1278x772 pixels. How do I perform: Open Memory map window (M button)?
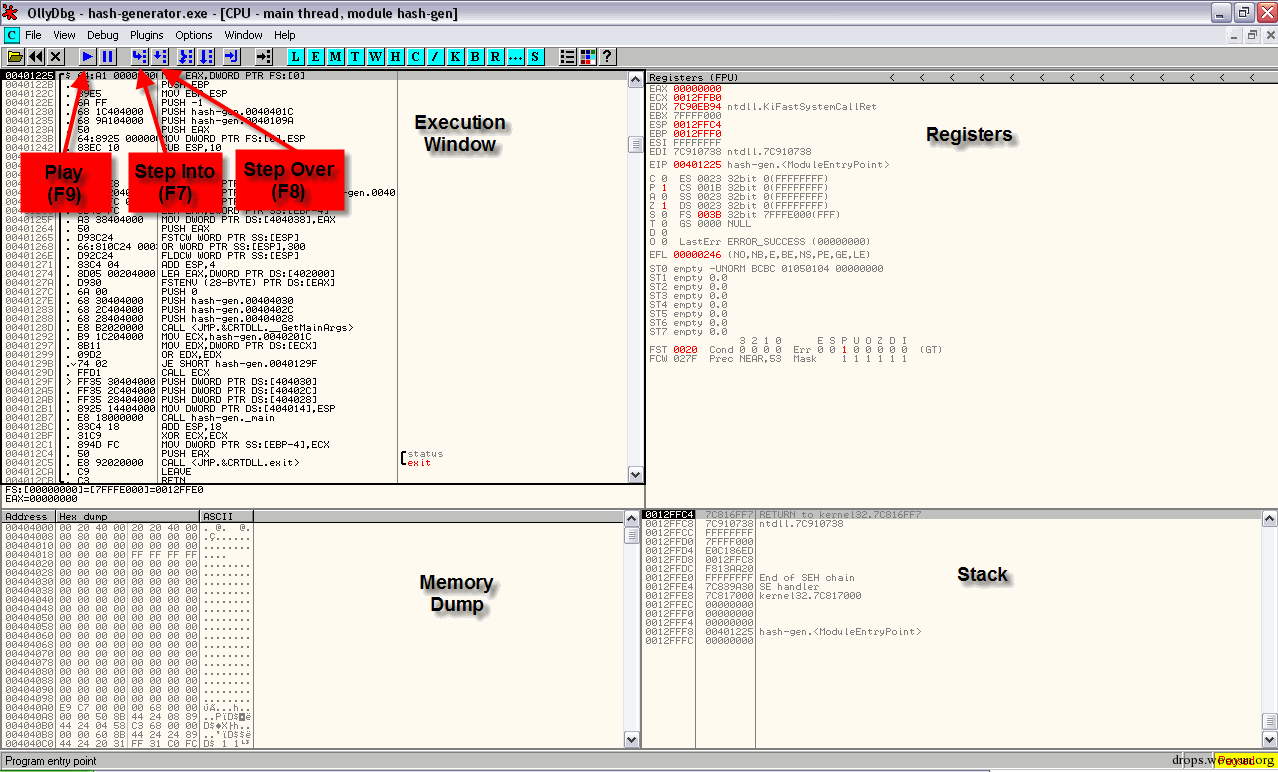336,57
